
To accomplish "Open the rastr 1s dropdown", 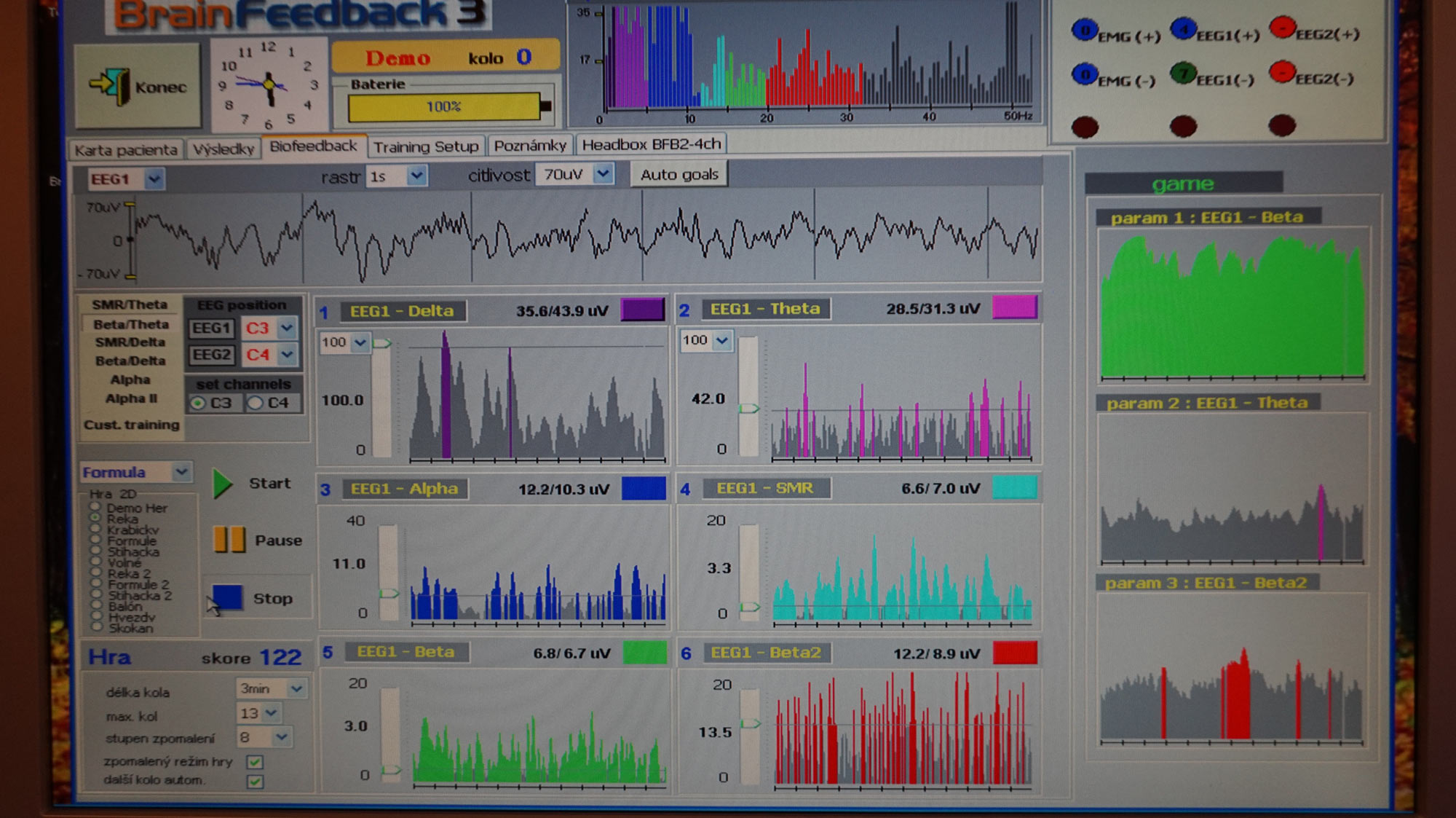I will (416, 176).
